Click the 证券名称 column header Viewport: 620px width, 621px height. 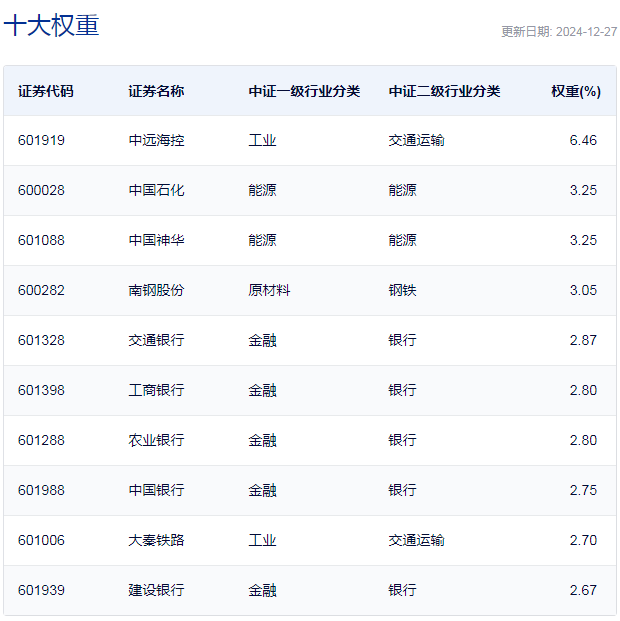(x=156, y=91)
